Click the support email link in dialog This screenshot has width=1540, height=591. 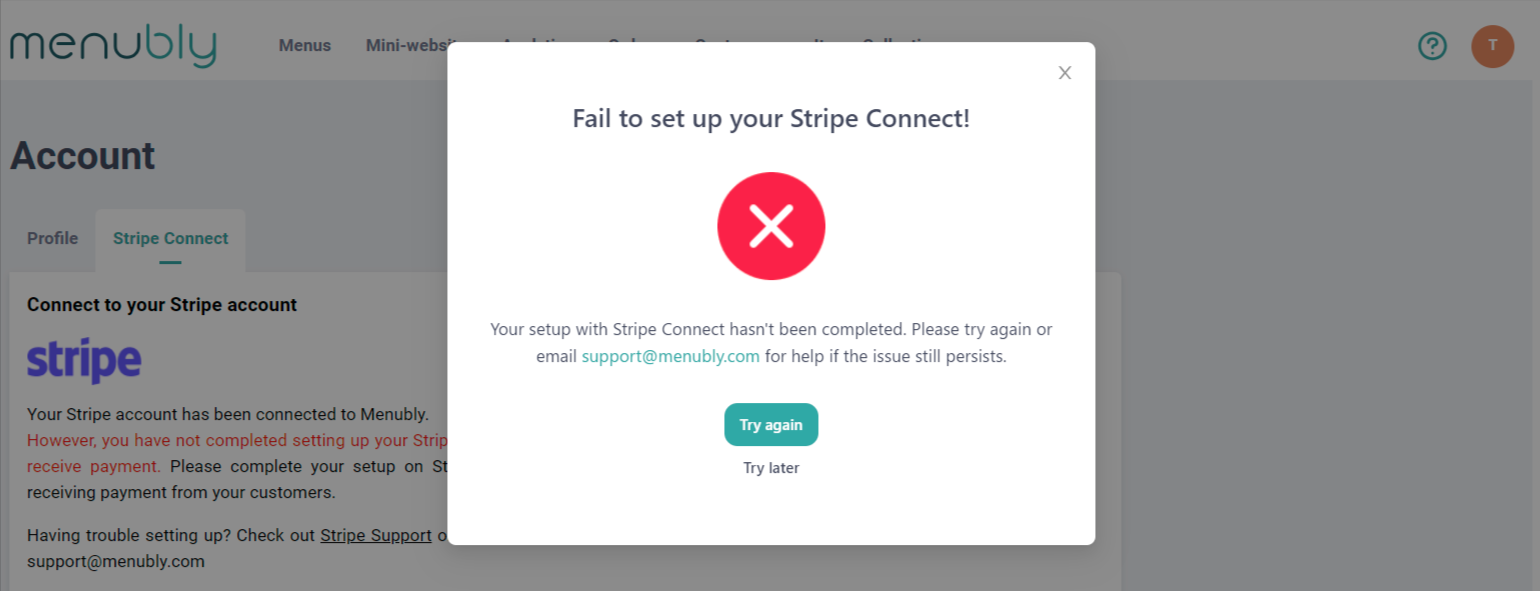click(670, 356)
